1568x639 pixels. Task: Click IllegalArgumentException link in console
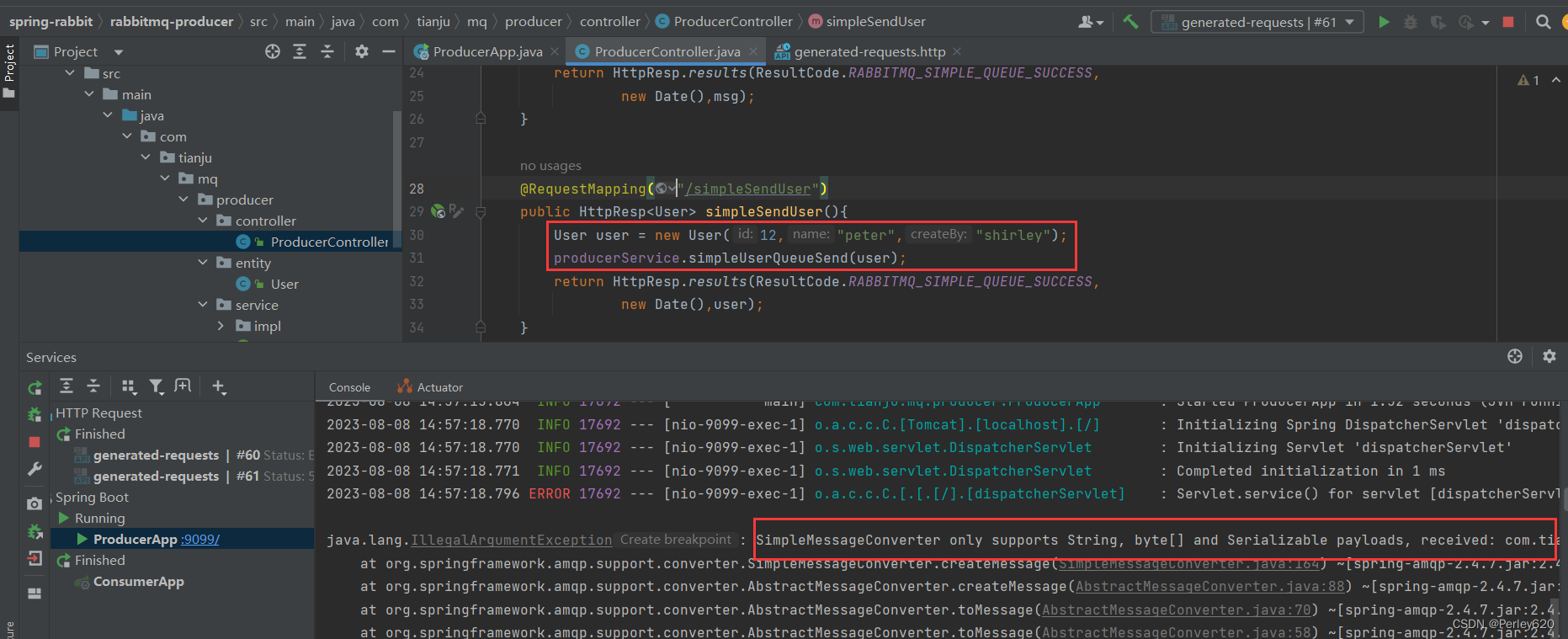tap(512, 540)
